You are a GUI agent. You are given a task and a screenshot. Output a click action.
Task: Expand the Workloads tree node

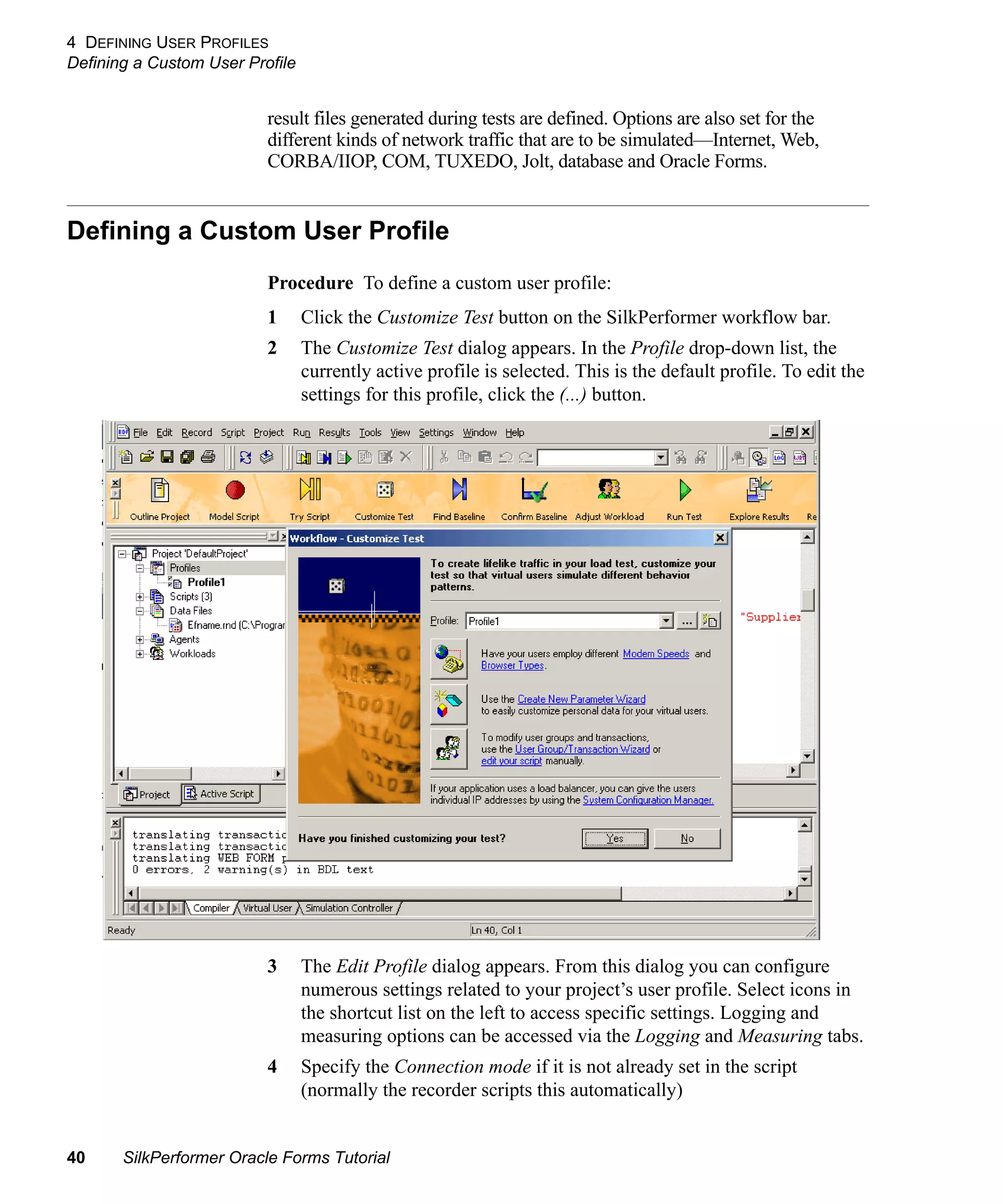pos(139,653)
